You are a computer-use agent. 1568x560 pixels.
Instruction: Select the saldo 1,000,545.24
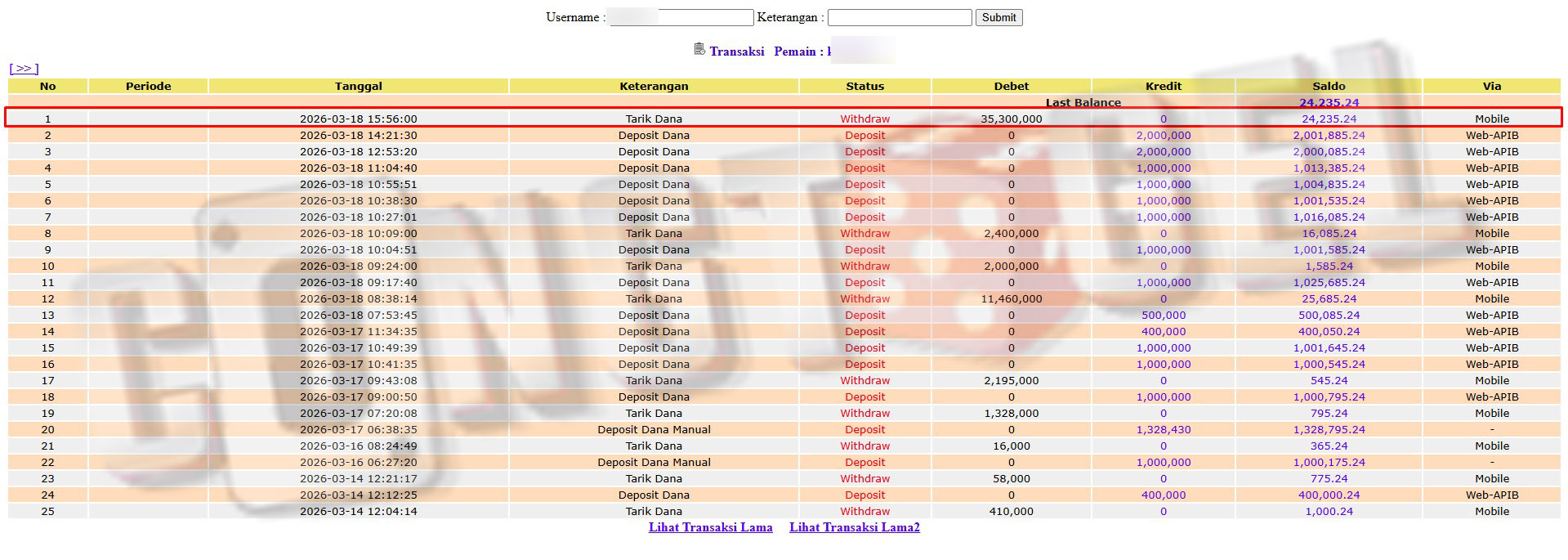(x=1329, y=364)
